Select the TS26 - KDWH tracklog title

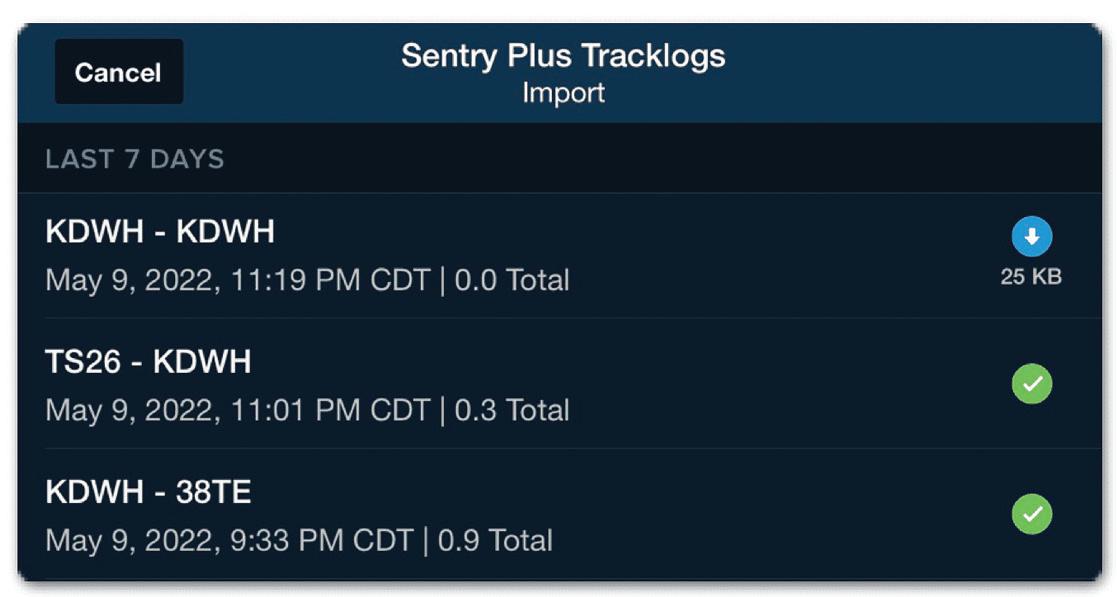[x=148, y=361]
